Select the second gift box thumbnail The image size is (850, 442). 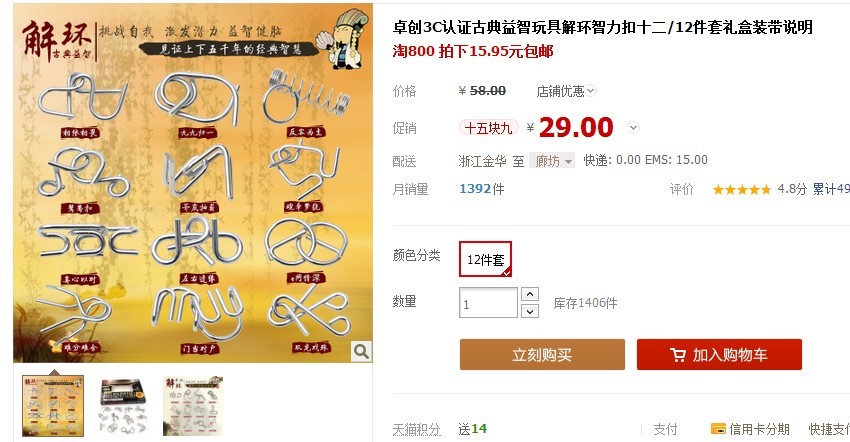(x=123, y=406)
